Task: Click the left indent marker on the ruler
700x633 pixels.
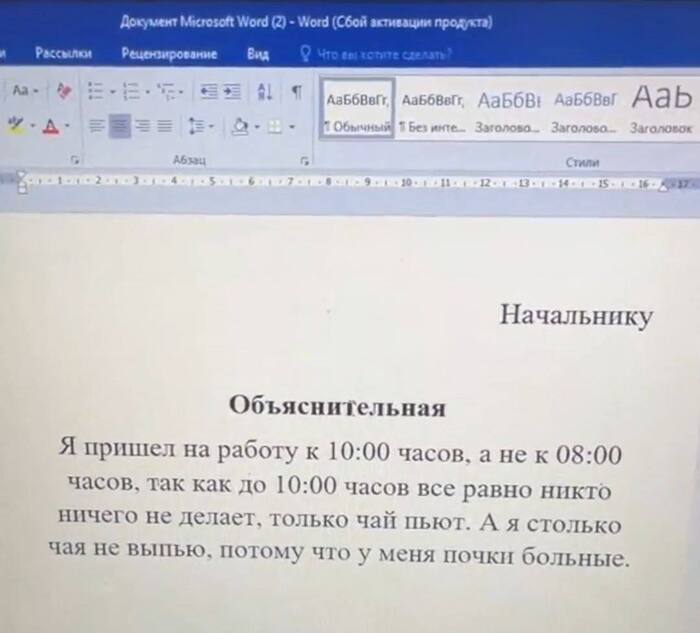Action: tap(21, 182)
